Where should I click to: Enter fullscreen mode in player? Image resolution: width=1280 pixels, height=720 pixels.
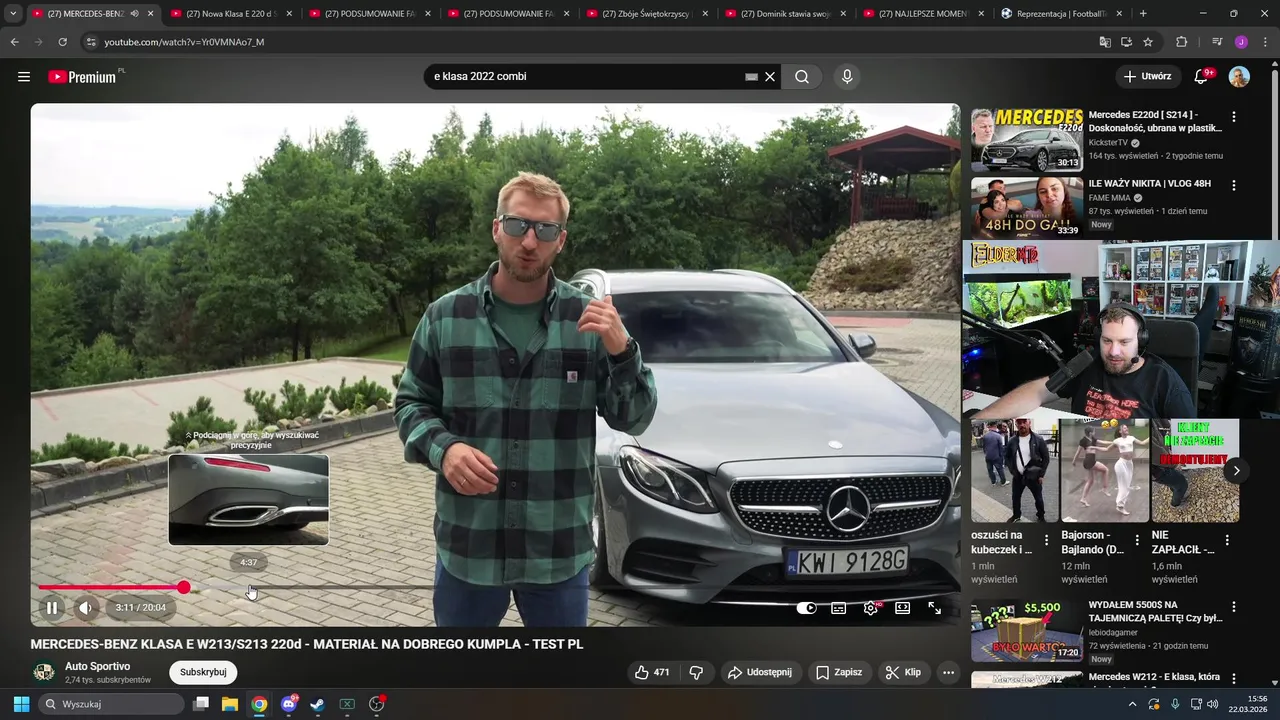click(934, 608)
